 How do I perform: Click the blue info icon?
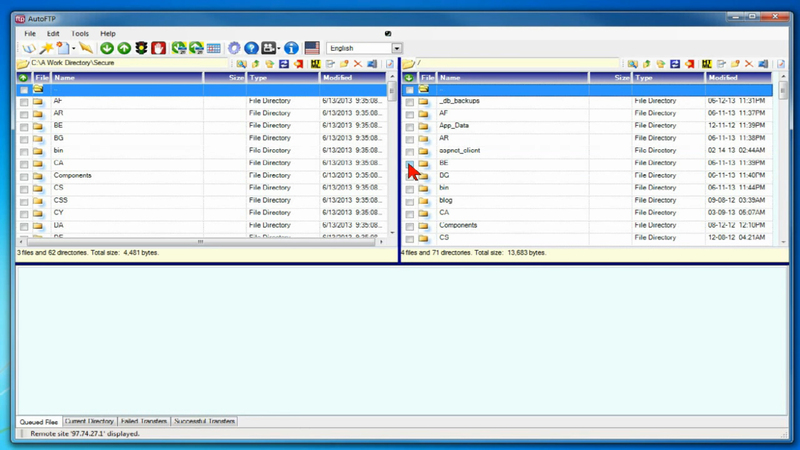click(291, 48)
